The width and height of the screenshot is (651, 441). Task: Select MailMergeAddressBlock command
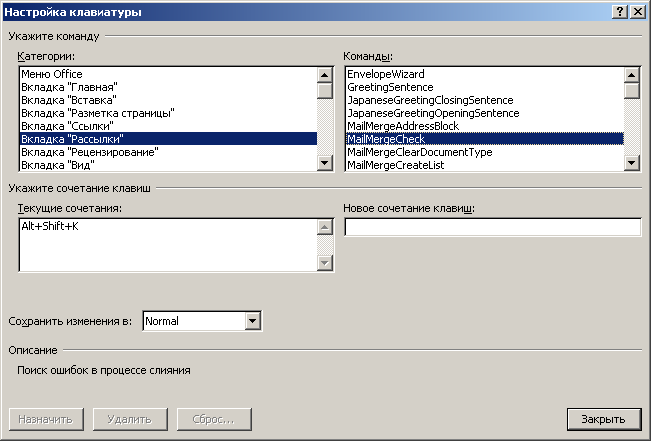point(403,126)
